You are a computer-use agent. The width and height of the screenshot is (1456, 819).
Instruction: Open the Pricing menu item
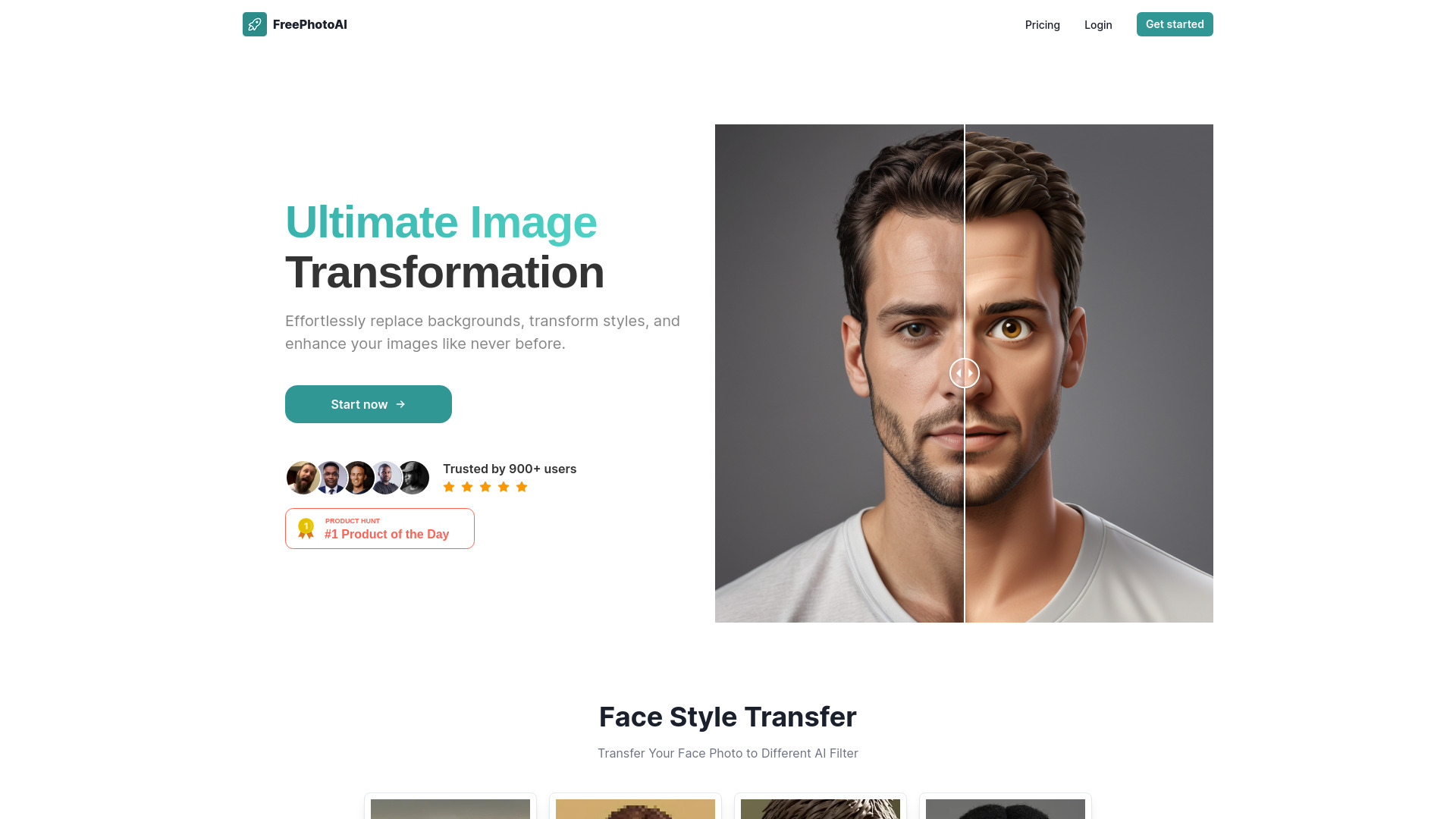click(1042, 24)
